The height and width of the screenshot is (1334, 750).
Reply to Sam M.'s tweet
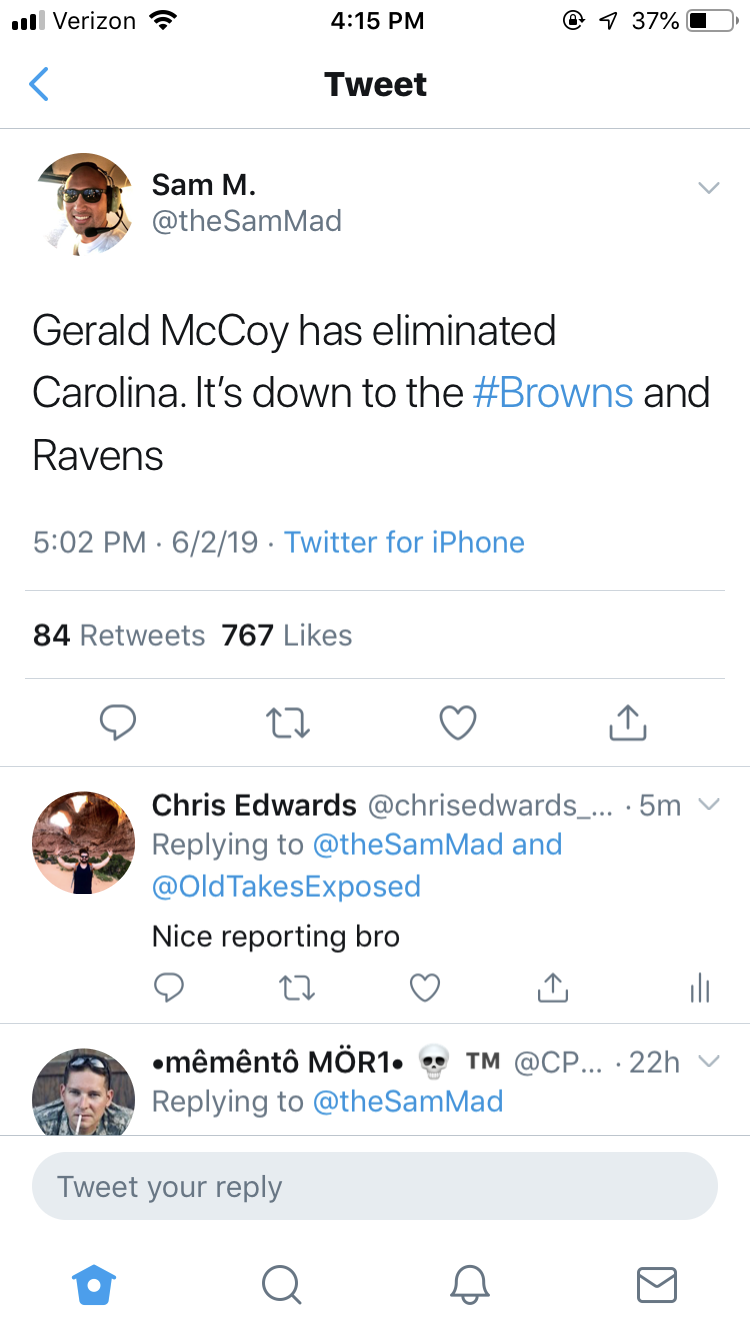(118, 722)
